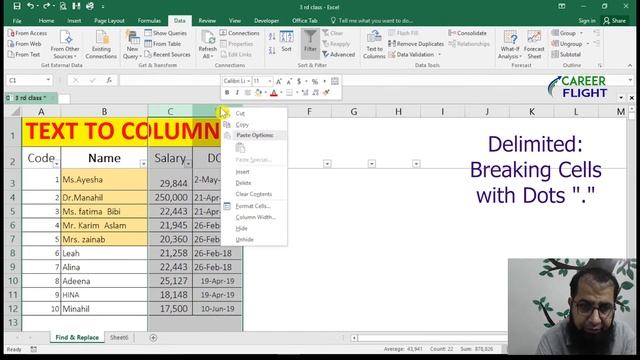Open the Review ribbon tab
This screenshot has height=360, width=640.
(x=207, y=20)
